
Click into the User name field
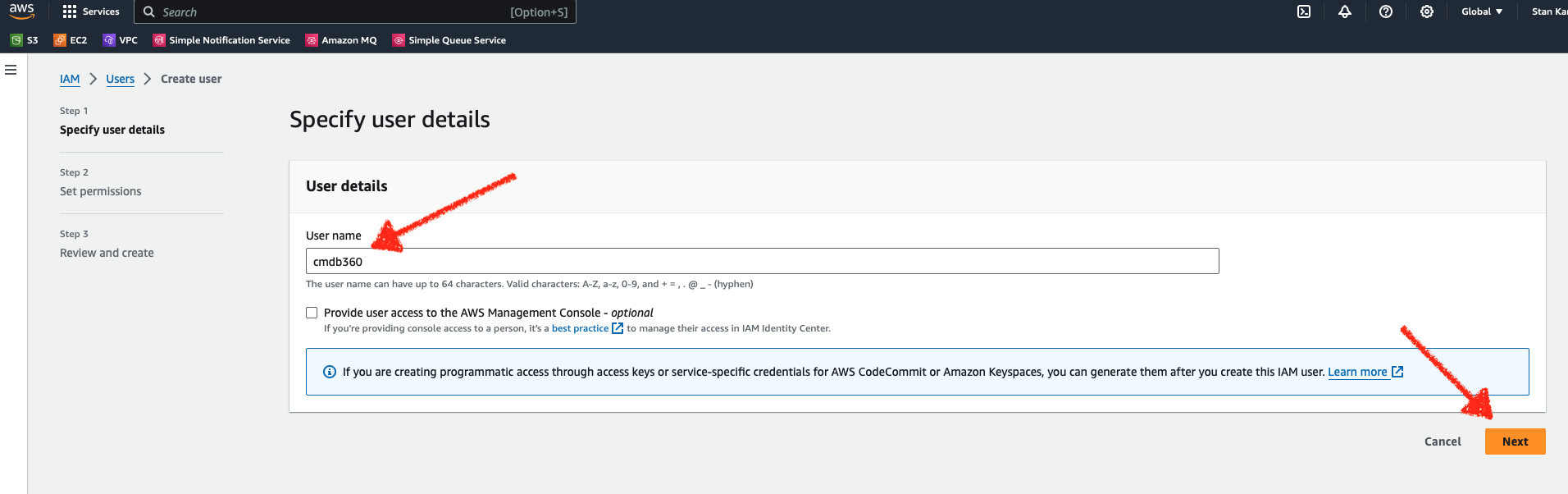pyautogui.click(x=762, y=261)
